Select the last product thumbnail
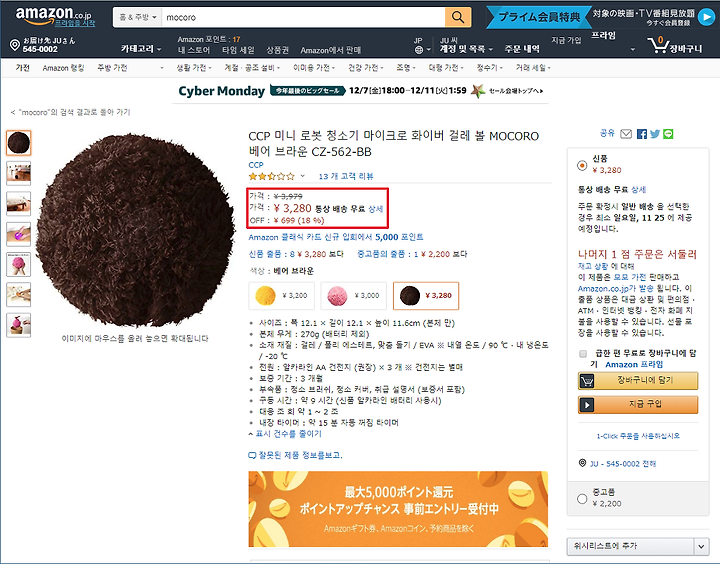Image resolution: width=720 pixels, height=564 pixels. pos(19,325)
